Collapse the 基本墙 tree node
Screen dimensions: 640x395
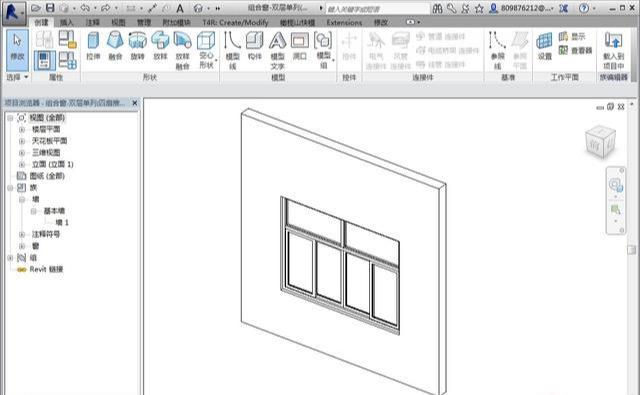click(x=33, y=211)
